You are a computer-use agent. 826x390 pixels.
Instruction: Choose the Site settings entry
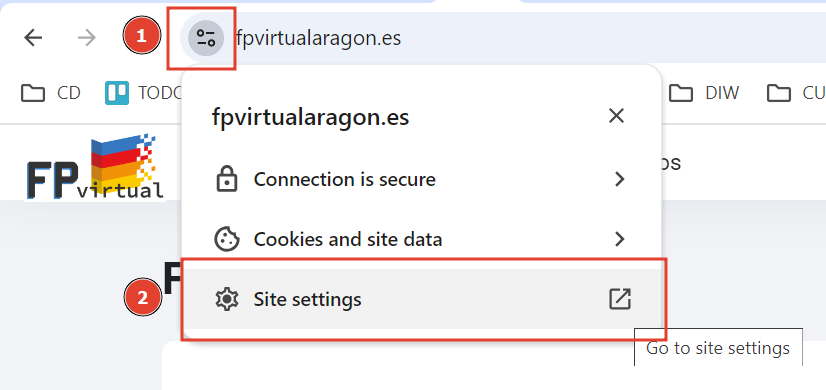[421, 299]
